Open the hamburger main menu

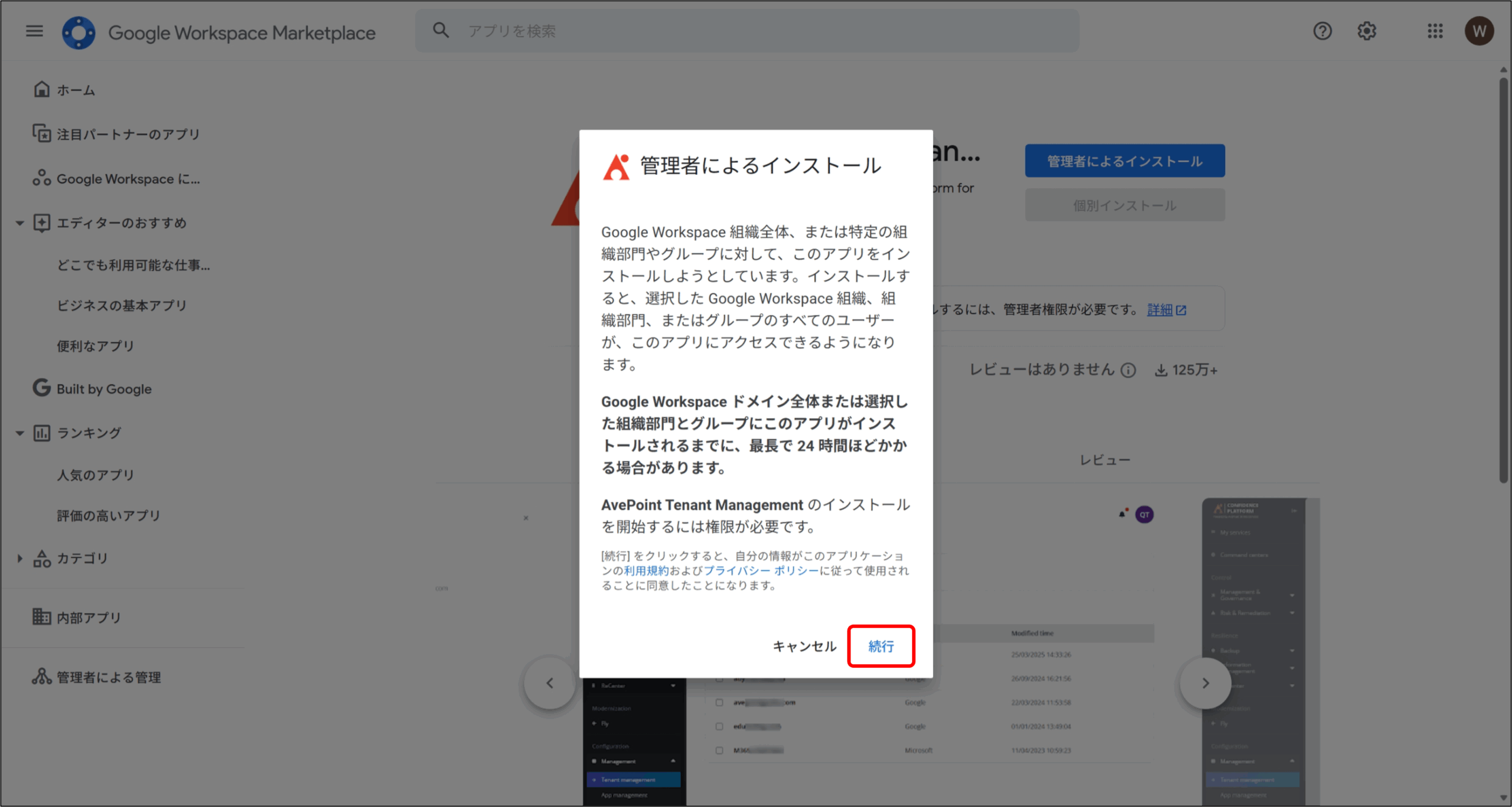[34, 31]
